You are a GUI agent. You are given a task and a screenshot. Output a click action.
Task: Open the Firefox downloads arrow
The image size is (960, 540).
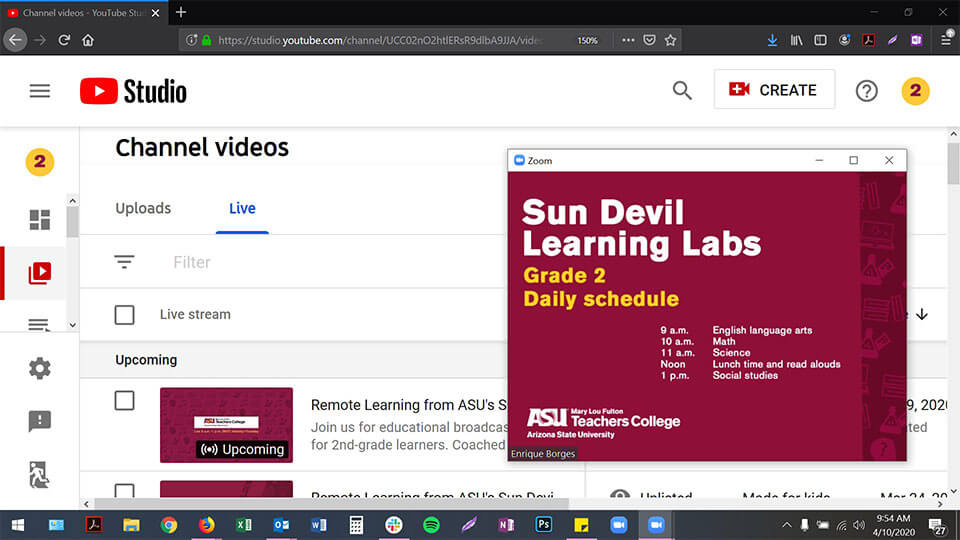pos(773,40)
